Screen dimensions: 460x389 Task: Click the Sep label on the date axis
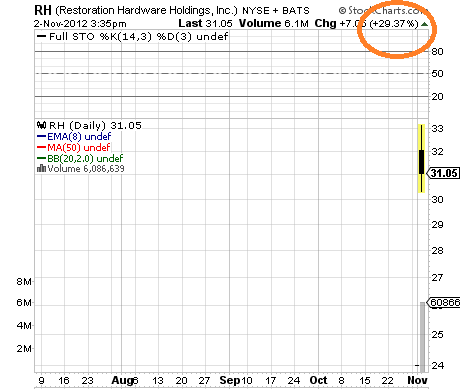[230, 380]
